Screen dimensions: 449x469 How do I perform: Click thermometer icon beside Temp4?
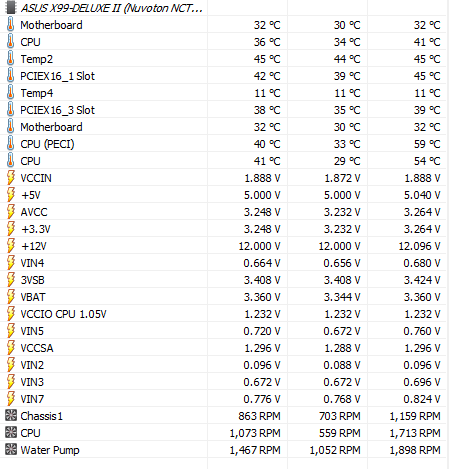(11, 93)
